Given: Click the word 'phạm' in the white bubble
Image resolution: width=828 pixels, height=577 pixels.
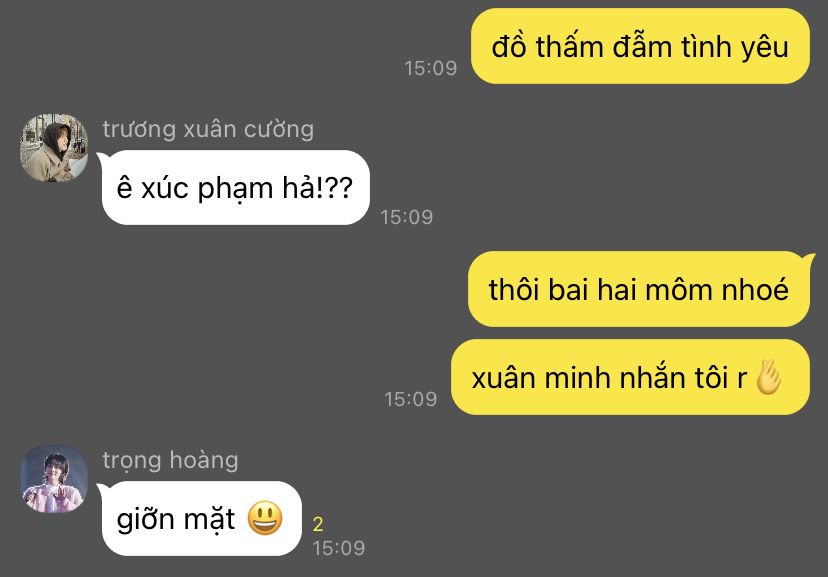Looking at the screenshot, I should [235, 188].
